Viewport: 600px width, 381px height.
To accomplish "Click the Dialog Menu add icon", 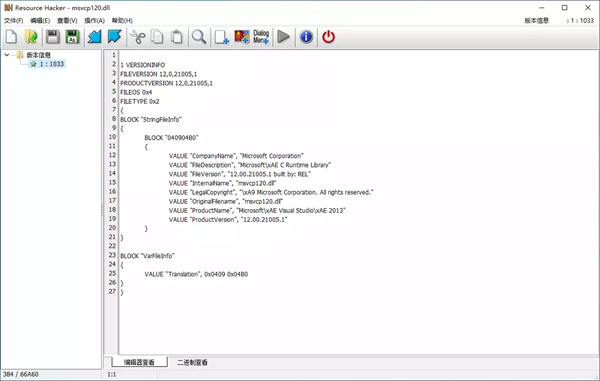I will point(261,37).
